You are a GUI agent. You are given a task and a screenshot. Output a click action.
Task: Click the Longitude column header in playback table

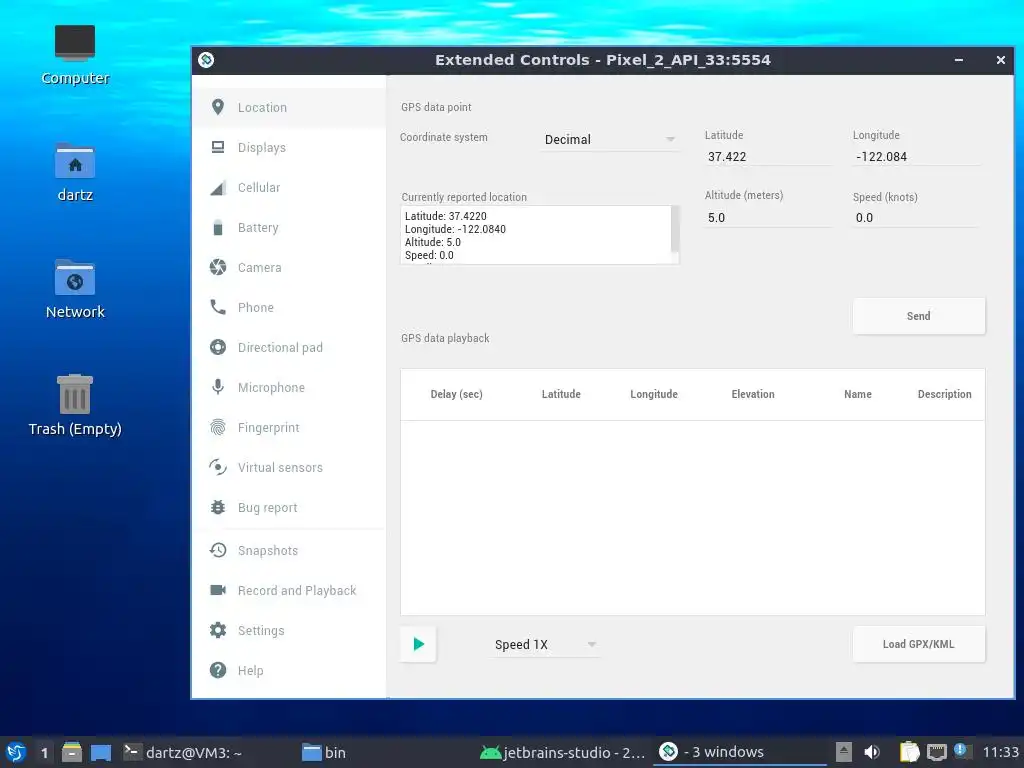pyautogui.click(x=654, y=394)
